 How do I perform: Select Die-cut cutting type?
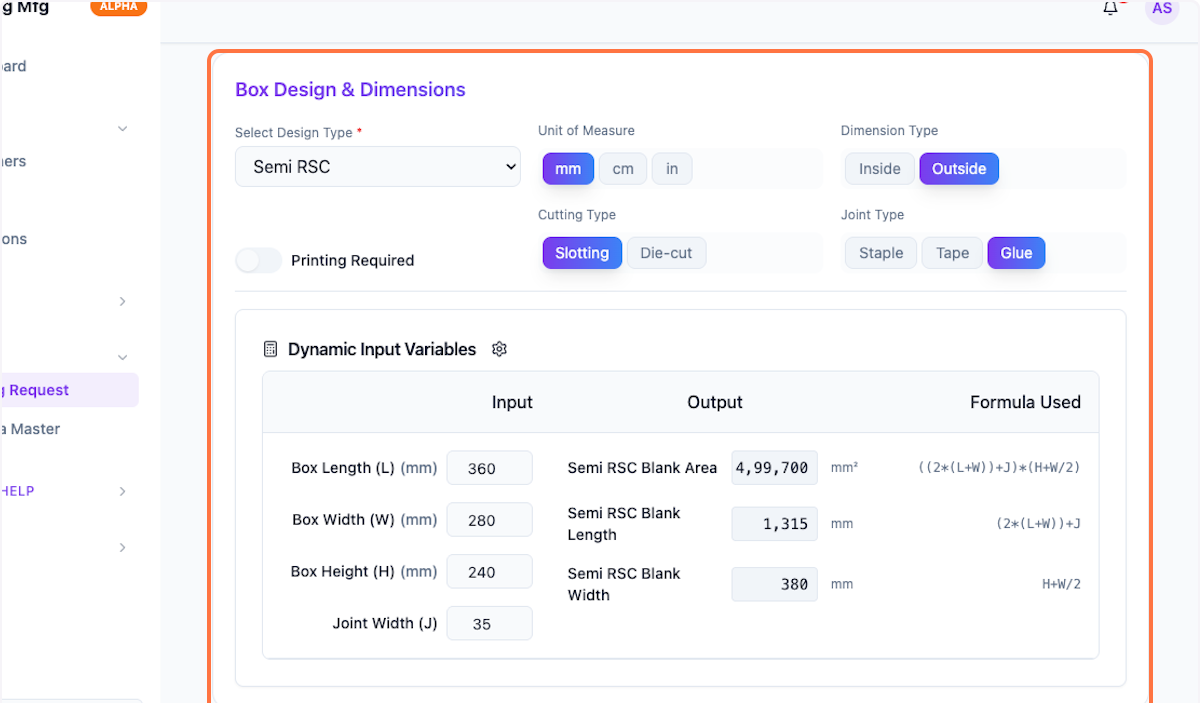pos(666,253)
